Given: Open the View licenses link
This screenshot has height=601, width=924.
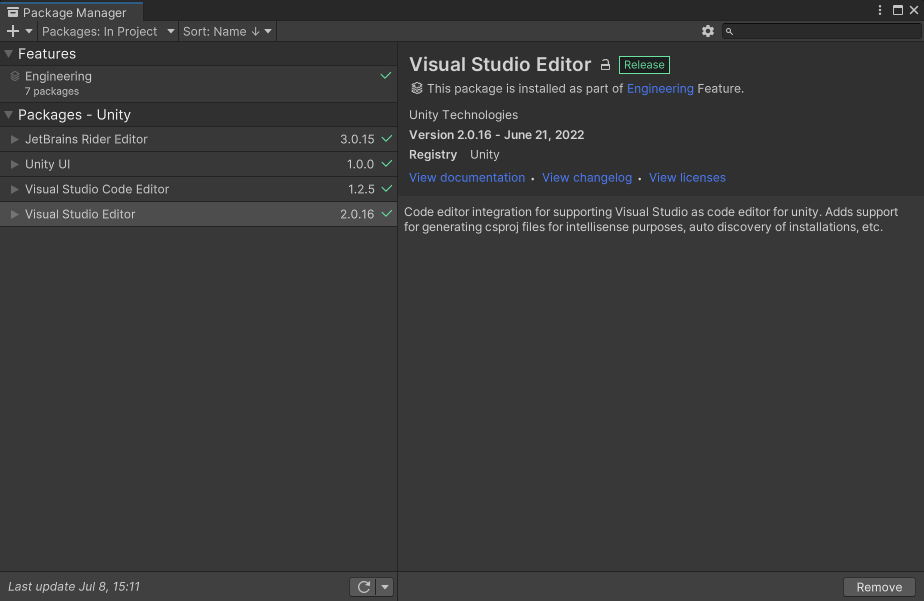Looking at the screenshot, I should pos(687,177).
